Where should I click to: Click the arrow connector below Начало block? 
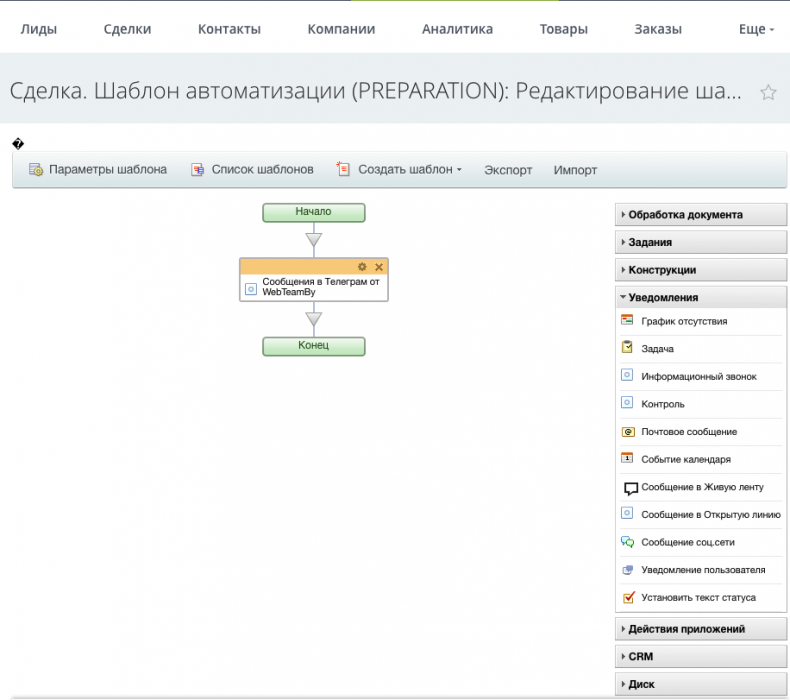(314, 240)
